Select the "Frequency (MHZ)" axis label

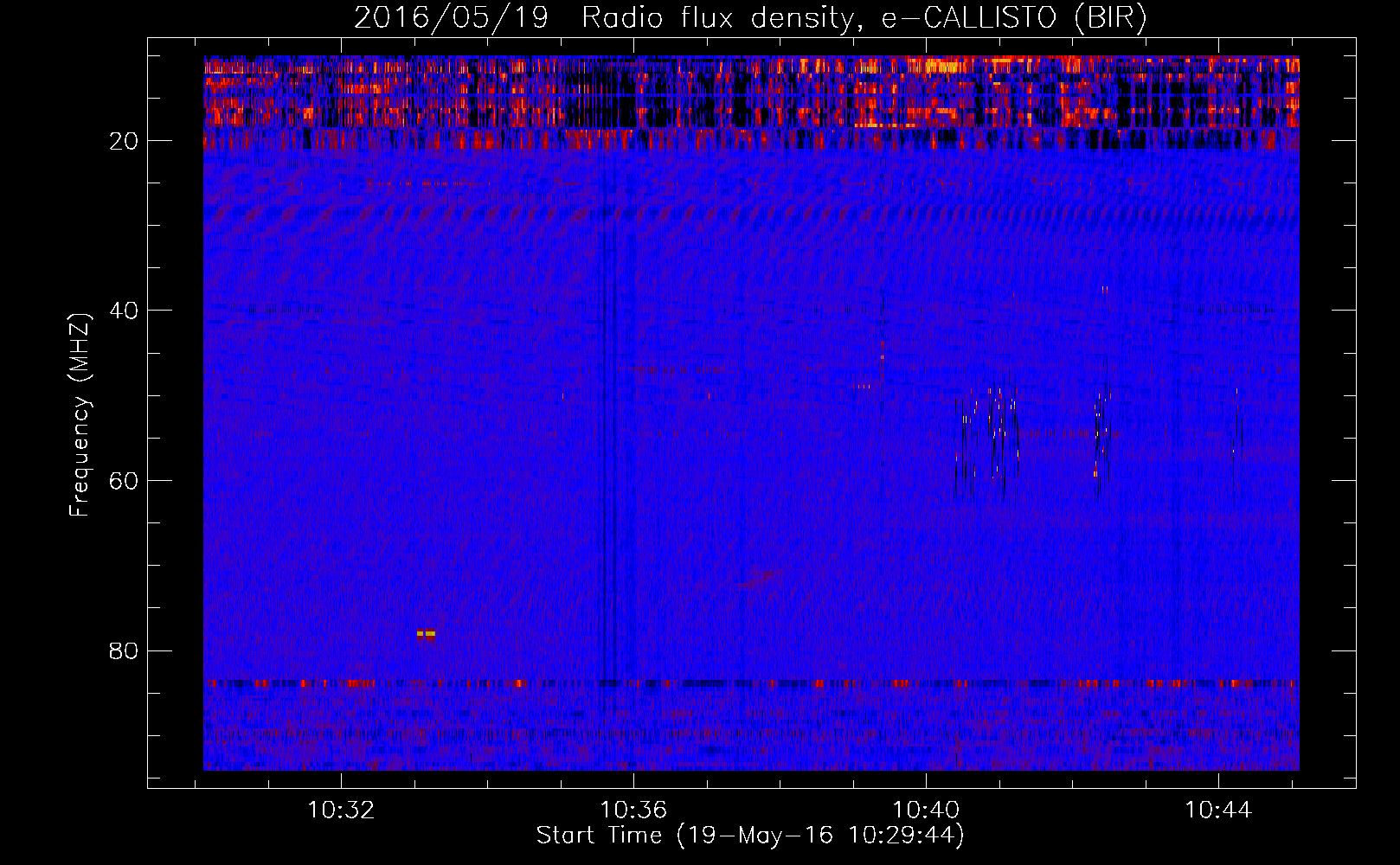point(80,414)
